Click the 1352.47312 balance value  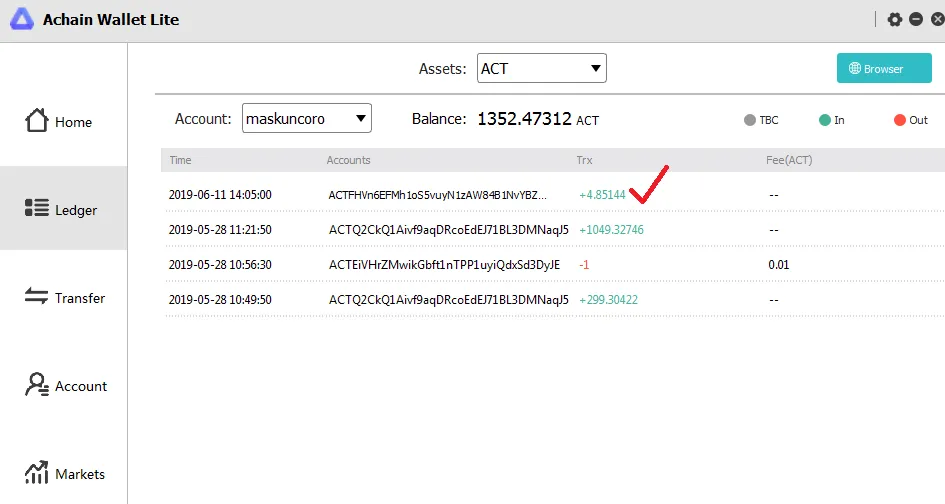pyautogui.click(x=524, y=119)
